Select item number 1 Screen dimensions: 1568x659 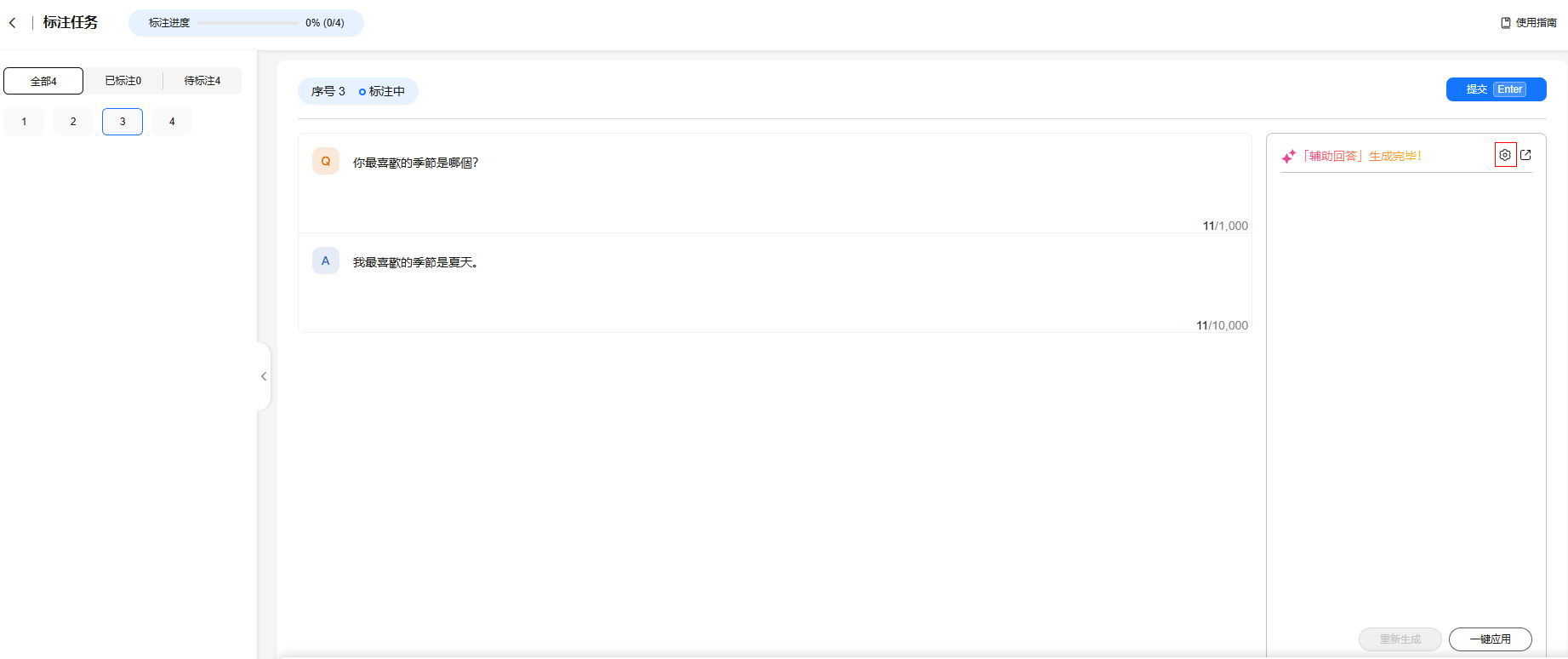click(x=24, y=122)
